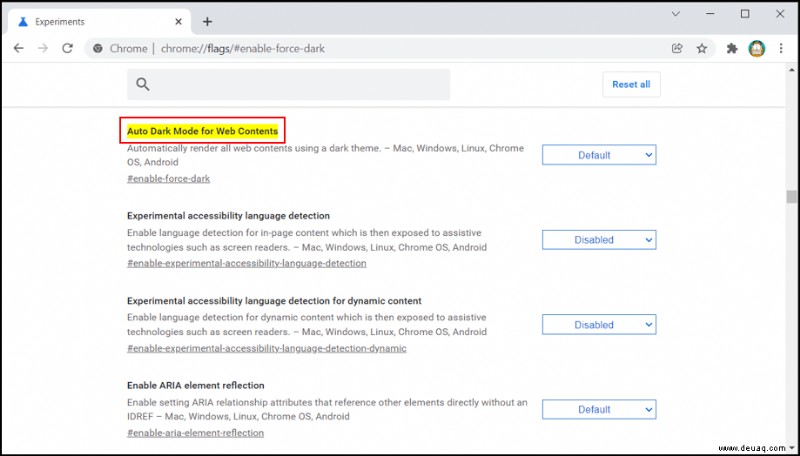Click the forward navigation arrow
The width and height of the screenshot is (800, 456).
click(43, 48)
